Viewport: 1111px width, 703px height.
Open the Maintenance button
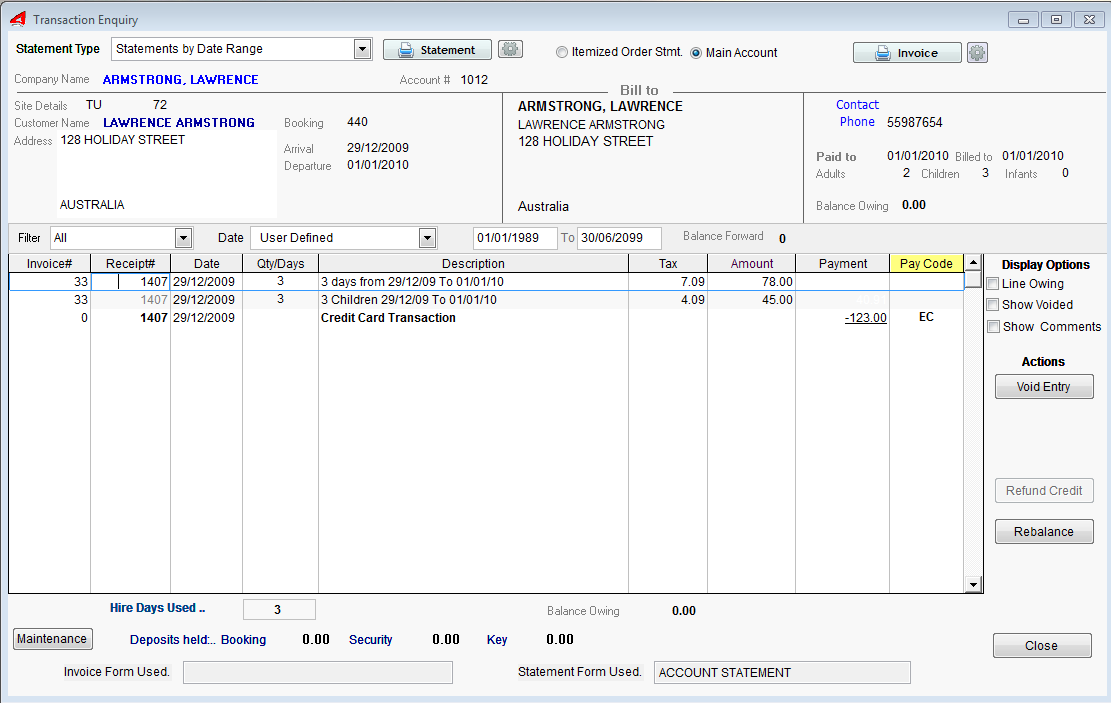pyautogui.click(x=52, y=639)
